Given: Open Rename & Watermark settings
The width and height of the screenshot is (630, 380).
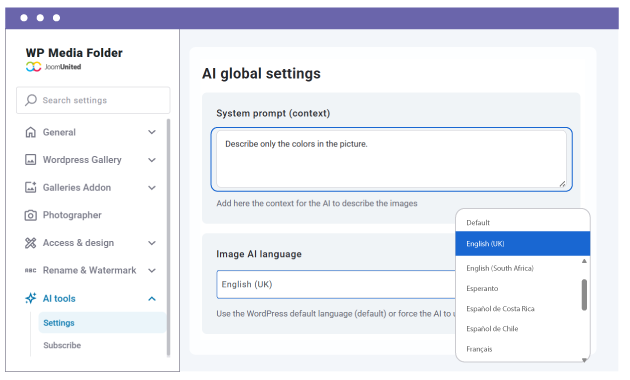Looking at the screenshot, I should [x=90, y=270].
